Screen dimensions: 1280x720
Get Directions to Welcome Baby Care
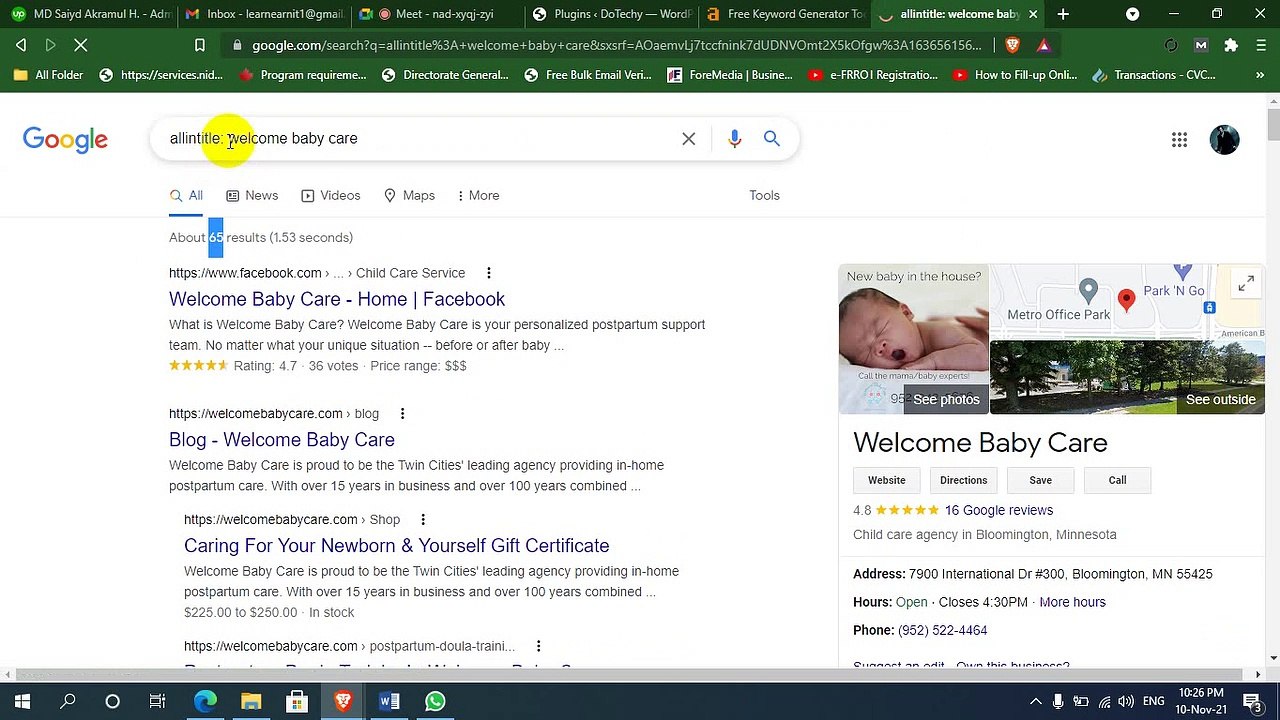click(964, 480)
